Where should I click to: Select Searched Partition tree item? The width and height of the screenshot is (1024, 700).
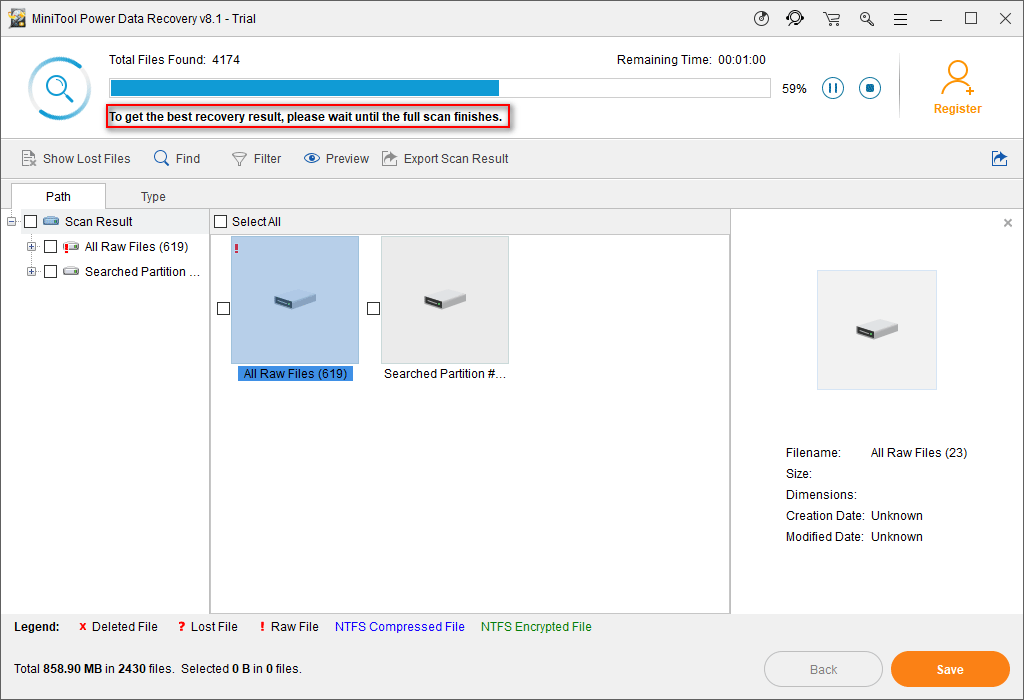click(x=142, y=272)
